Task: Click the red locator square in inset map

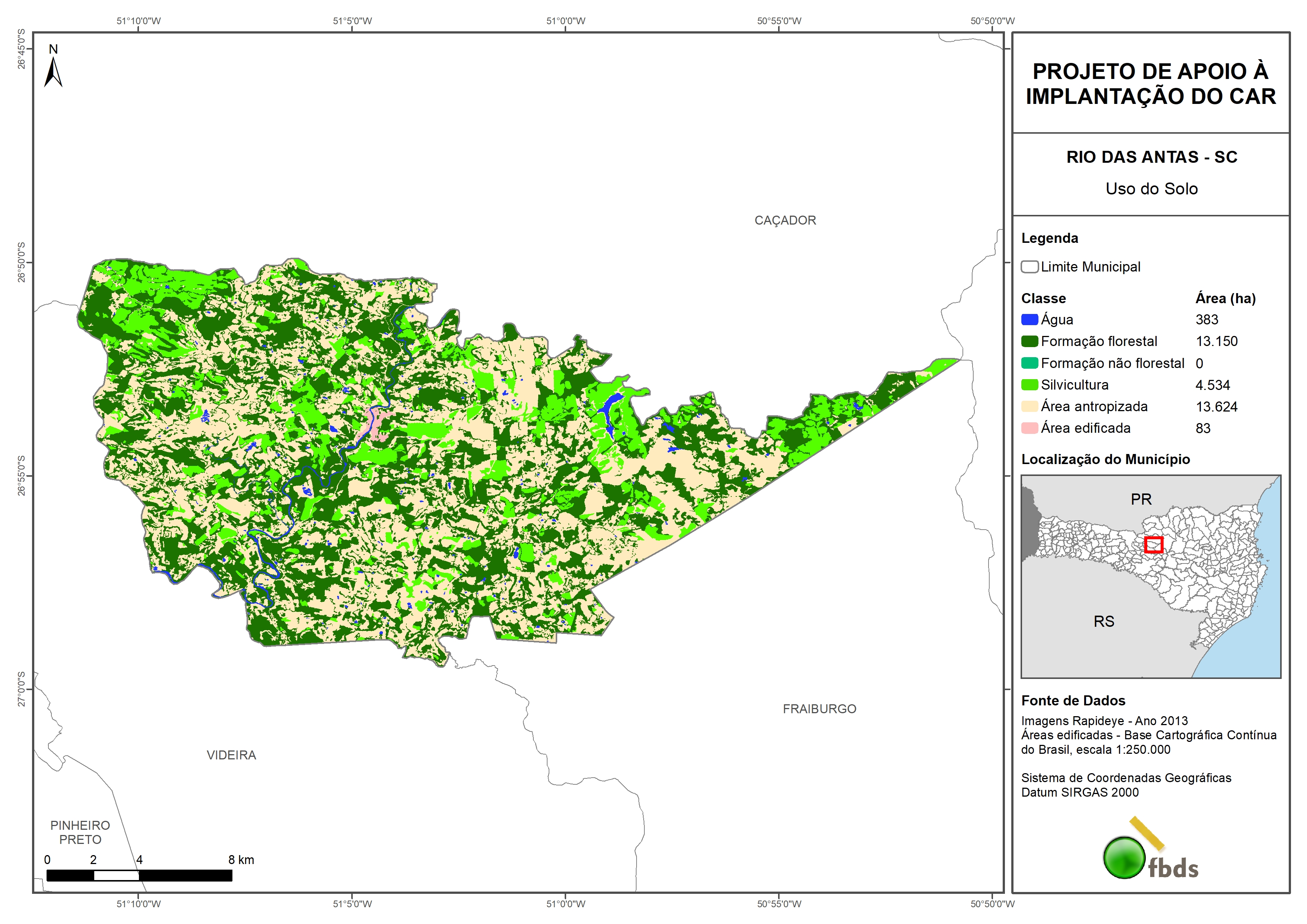Action: pyautogui.click(x=1153, y=545)
